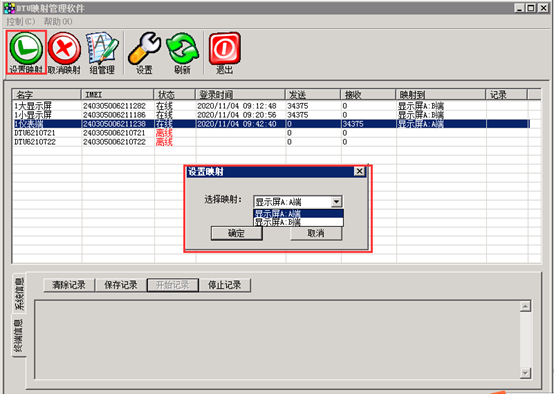Select the DTU6210722 row name

pyautogui.click(x=35, y=142)
